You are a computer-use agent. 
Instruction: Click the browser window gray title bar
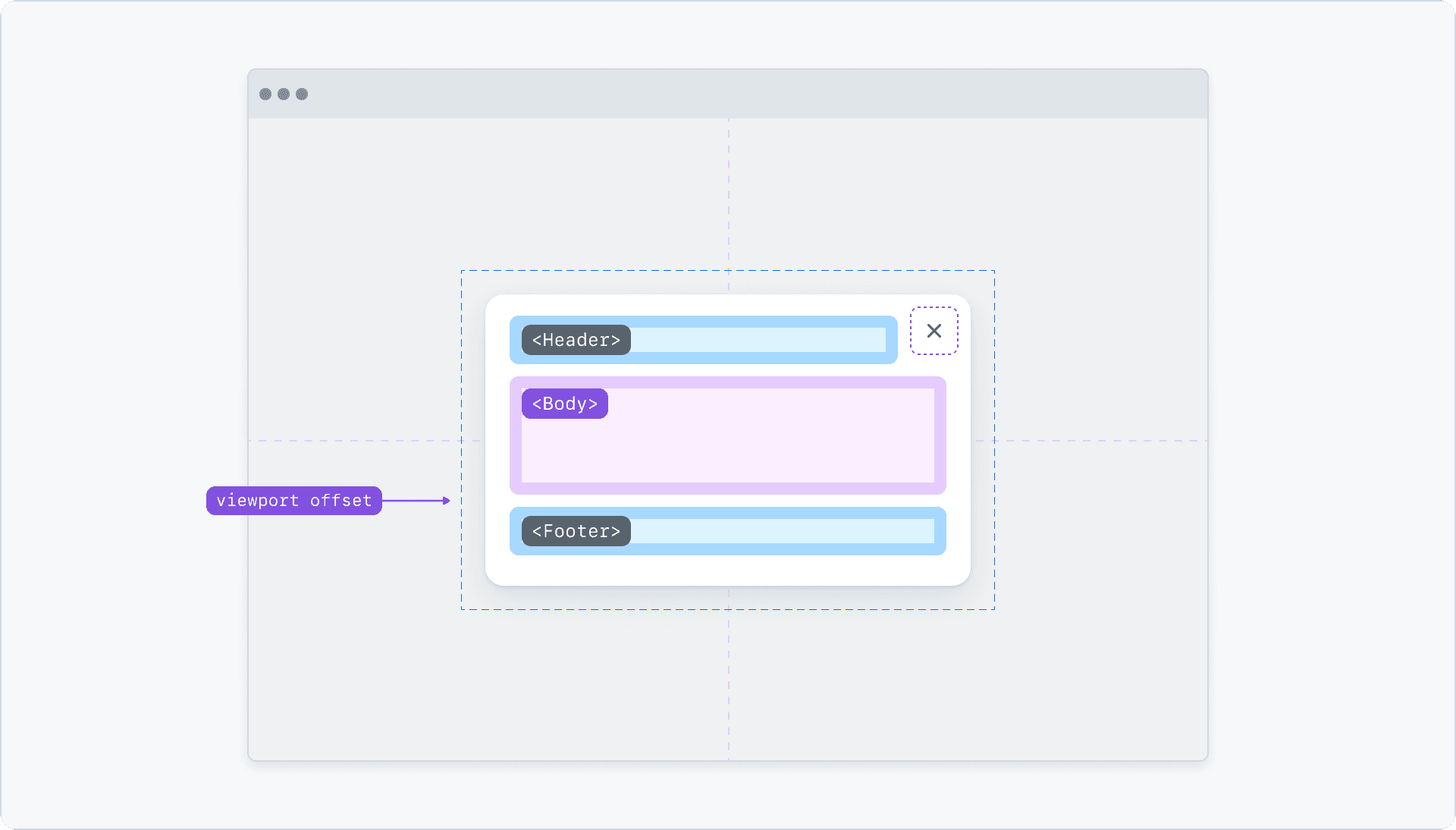[x=728, y=94]
